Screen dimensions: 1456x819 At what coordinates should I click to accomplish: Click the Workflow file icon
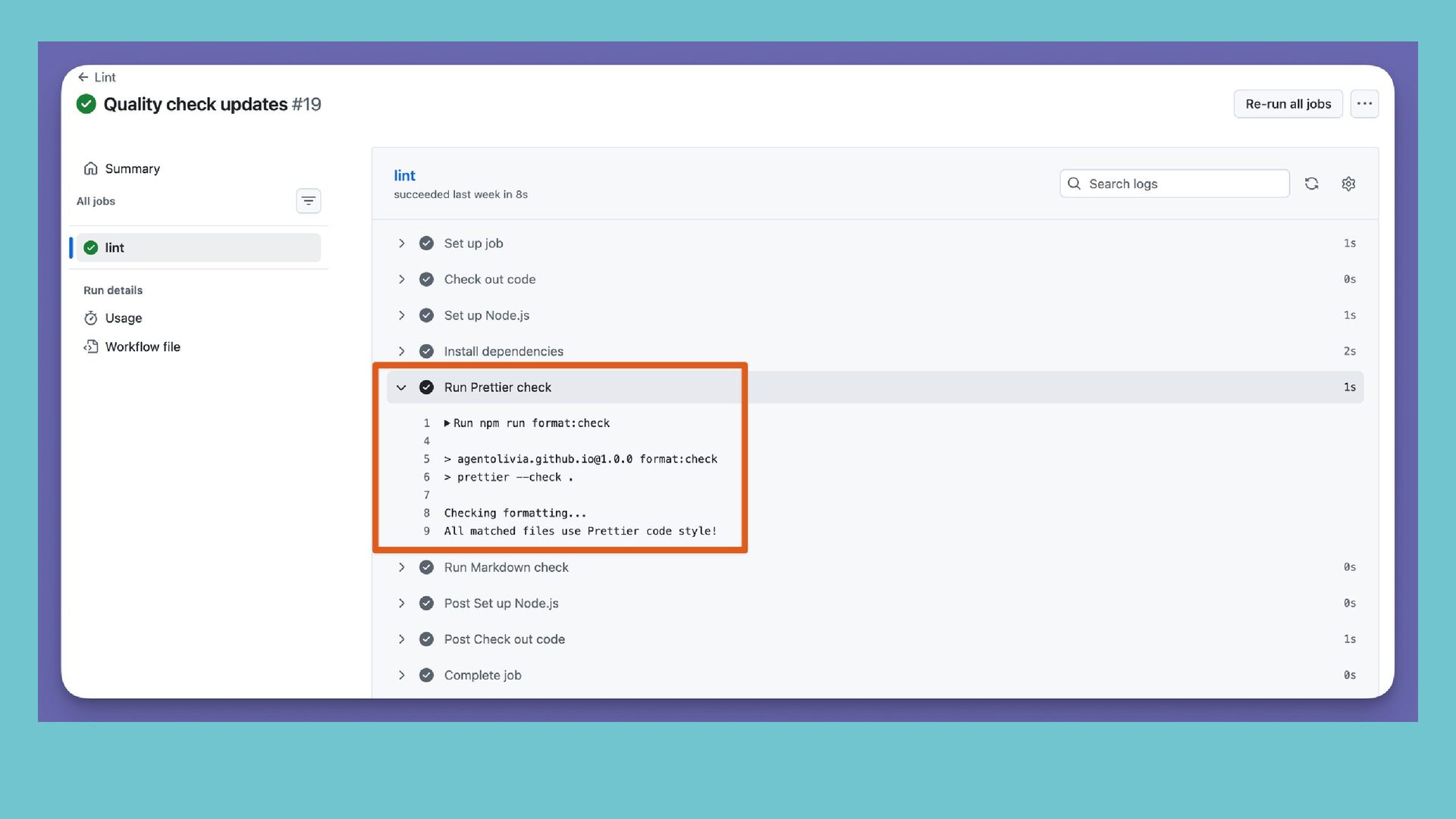91,347
